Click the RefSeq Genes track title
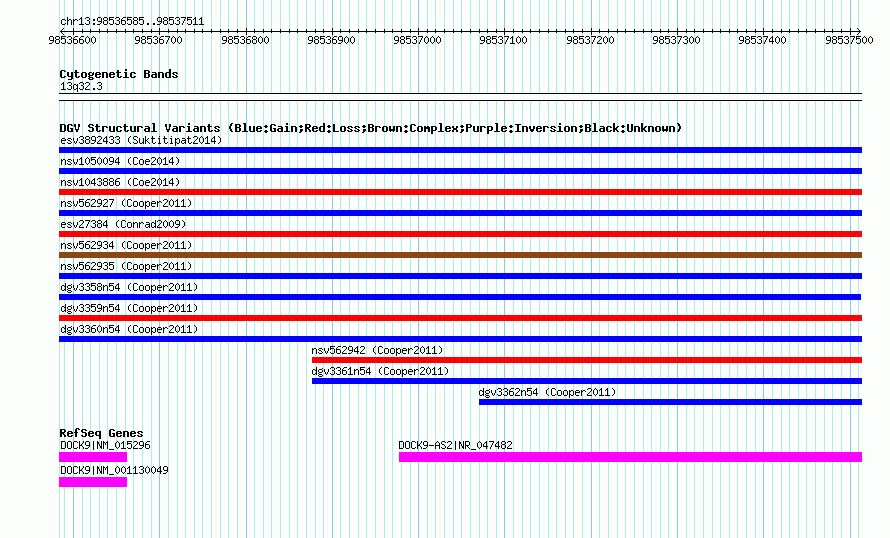The height and width of the screenshot is (538, 890). (x=101, y=433)
